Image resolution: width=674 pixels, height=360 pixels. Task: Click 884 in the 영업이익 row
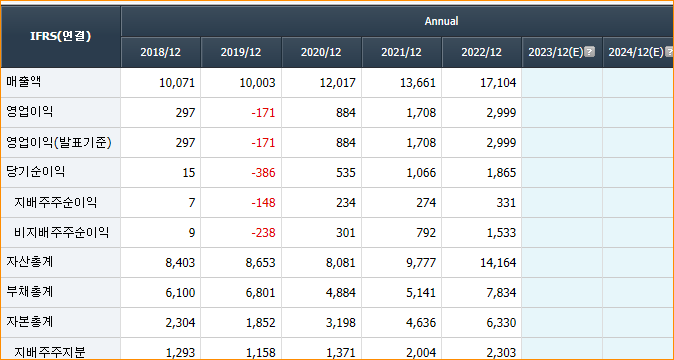(x=346, y=113)
